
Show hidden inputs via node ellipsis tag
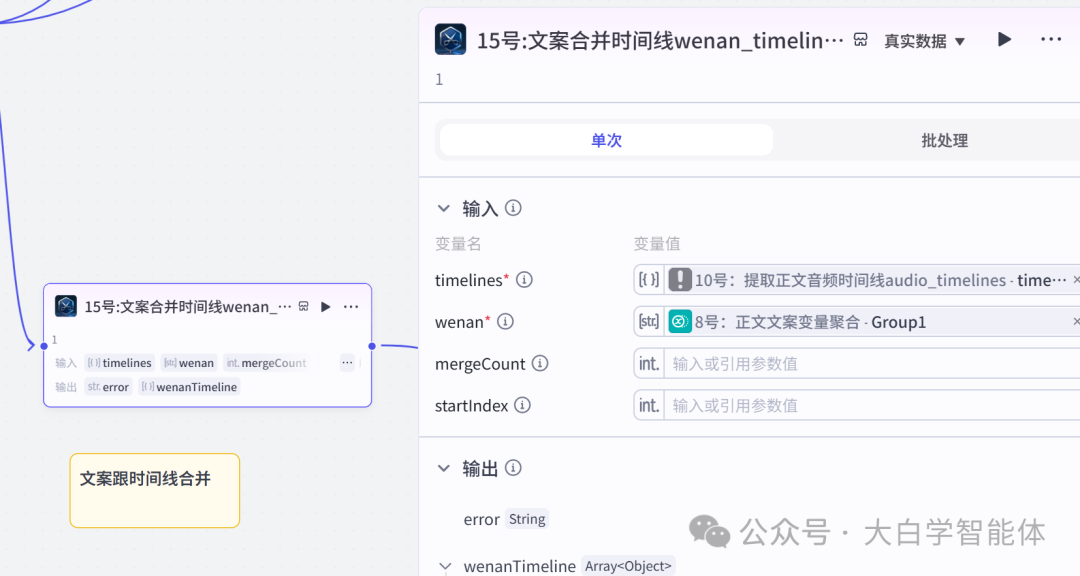tap(347, 362)
